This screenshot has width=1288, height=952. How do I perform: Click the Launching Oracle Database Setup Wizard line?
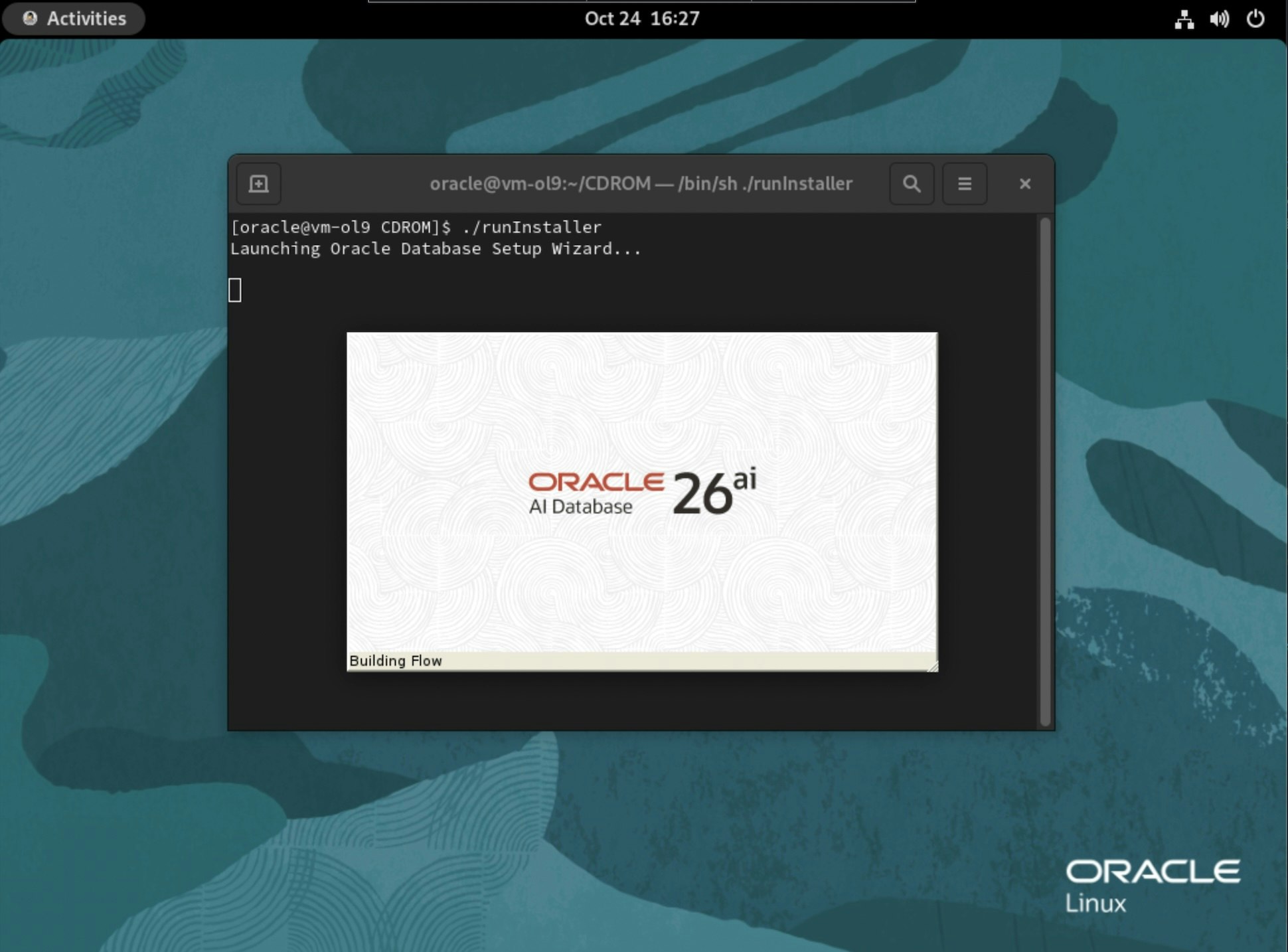435,249
